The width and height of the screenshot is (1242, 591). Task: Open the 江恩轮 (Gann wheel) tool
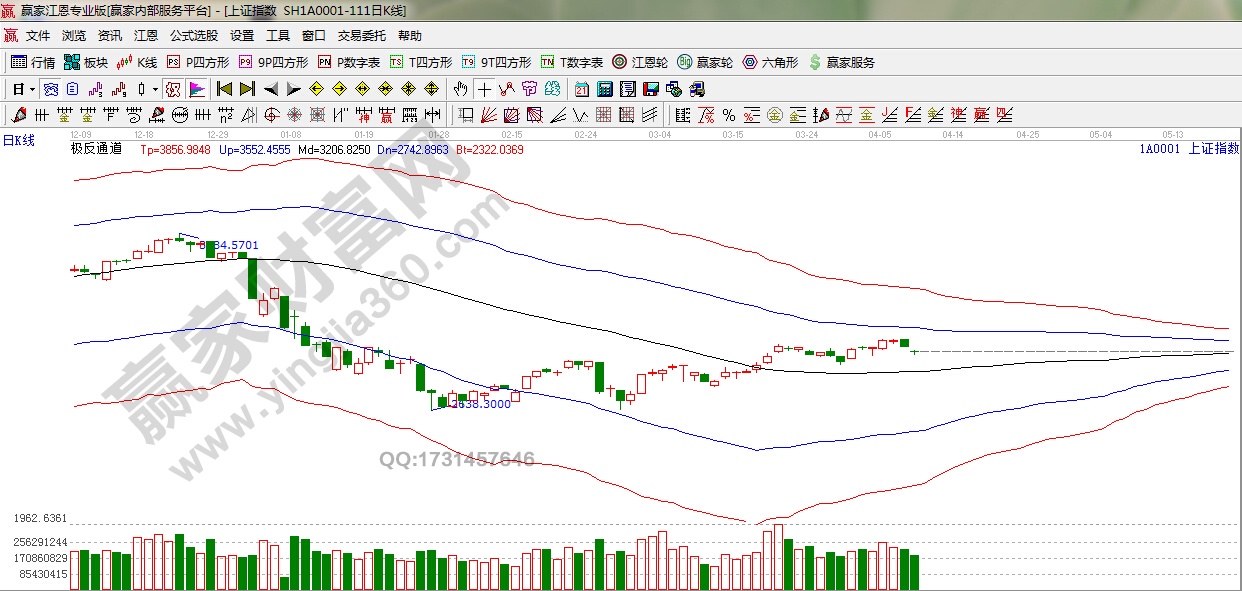click(x=640, y=62)
